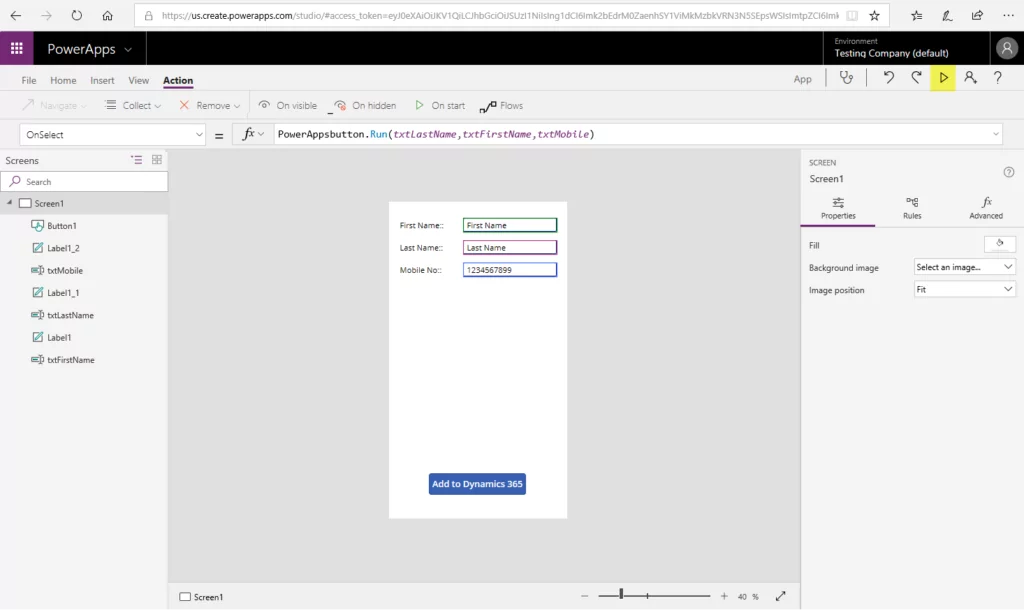
Task: Open Flows in the Action ribbon
Action: click(501, 106)
